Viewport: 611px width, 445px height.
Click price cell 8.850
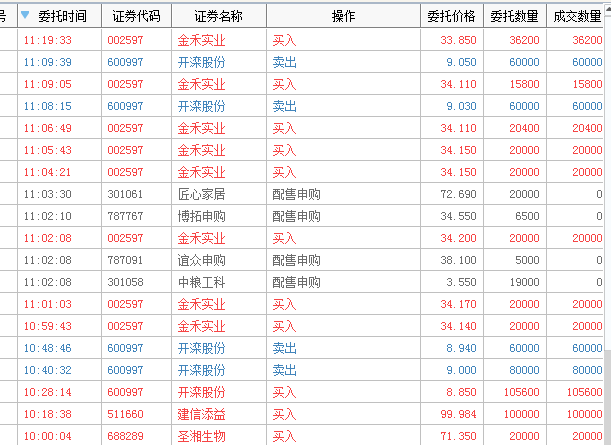pos(461,392)
